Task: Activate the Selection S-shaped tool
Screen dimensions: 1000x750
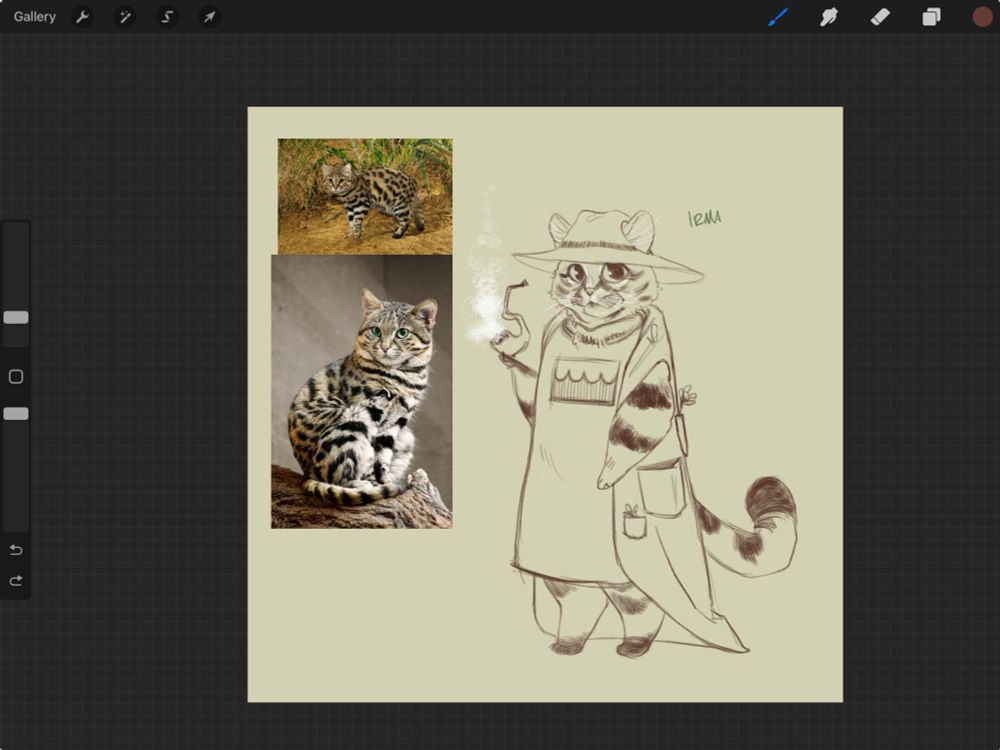Action: click(167, 17)
